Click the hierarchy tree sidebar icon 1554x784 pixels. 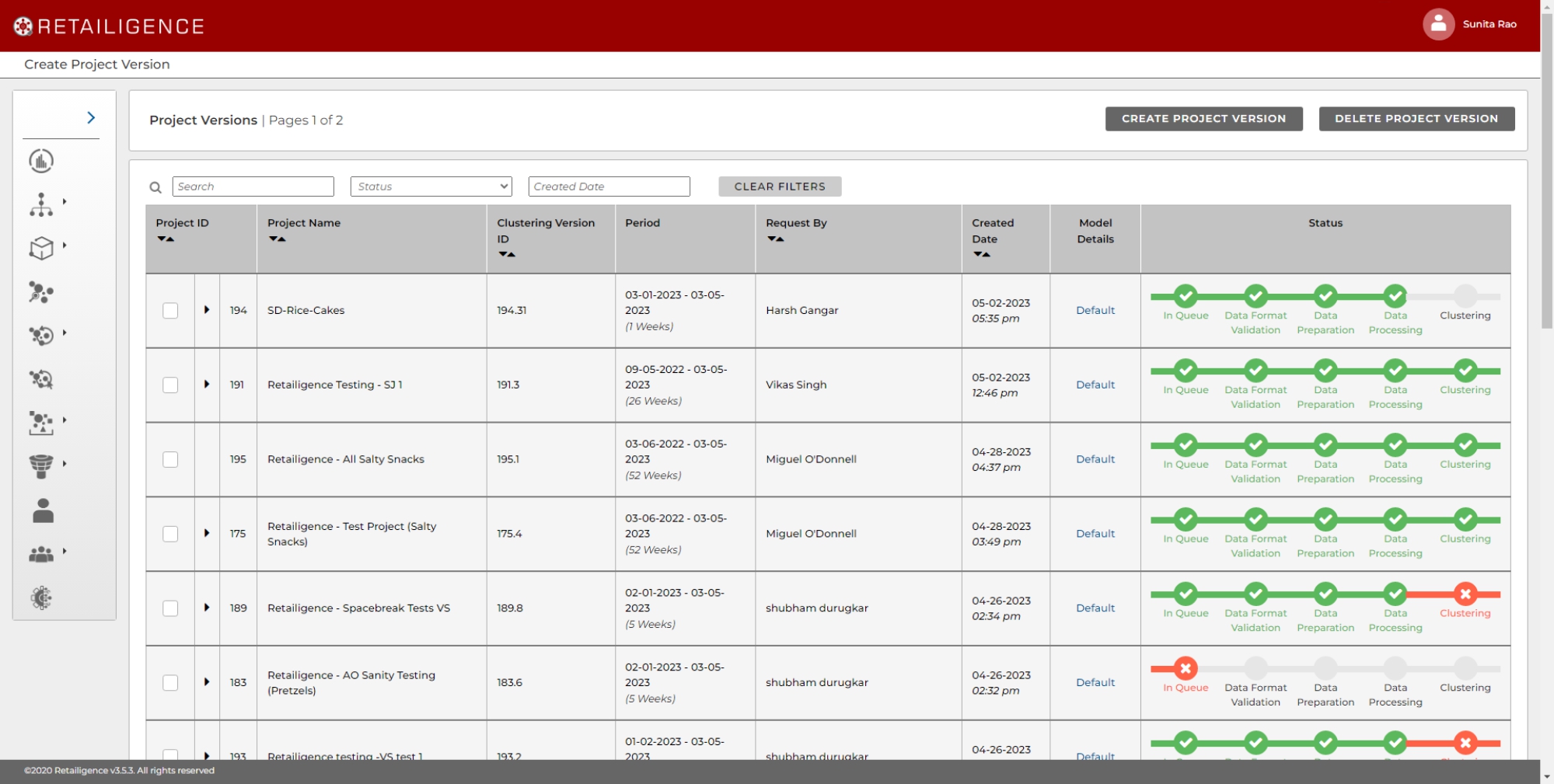tap(41, 204)
